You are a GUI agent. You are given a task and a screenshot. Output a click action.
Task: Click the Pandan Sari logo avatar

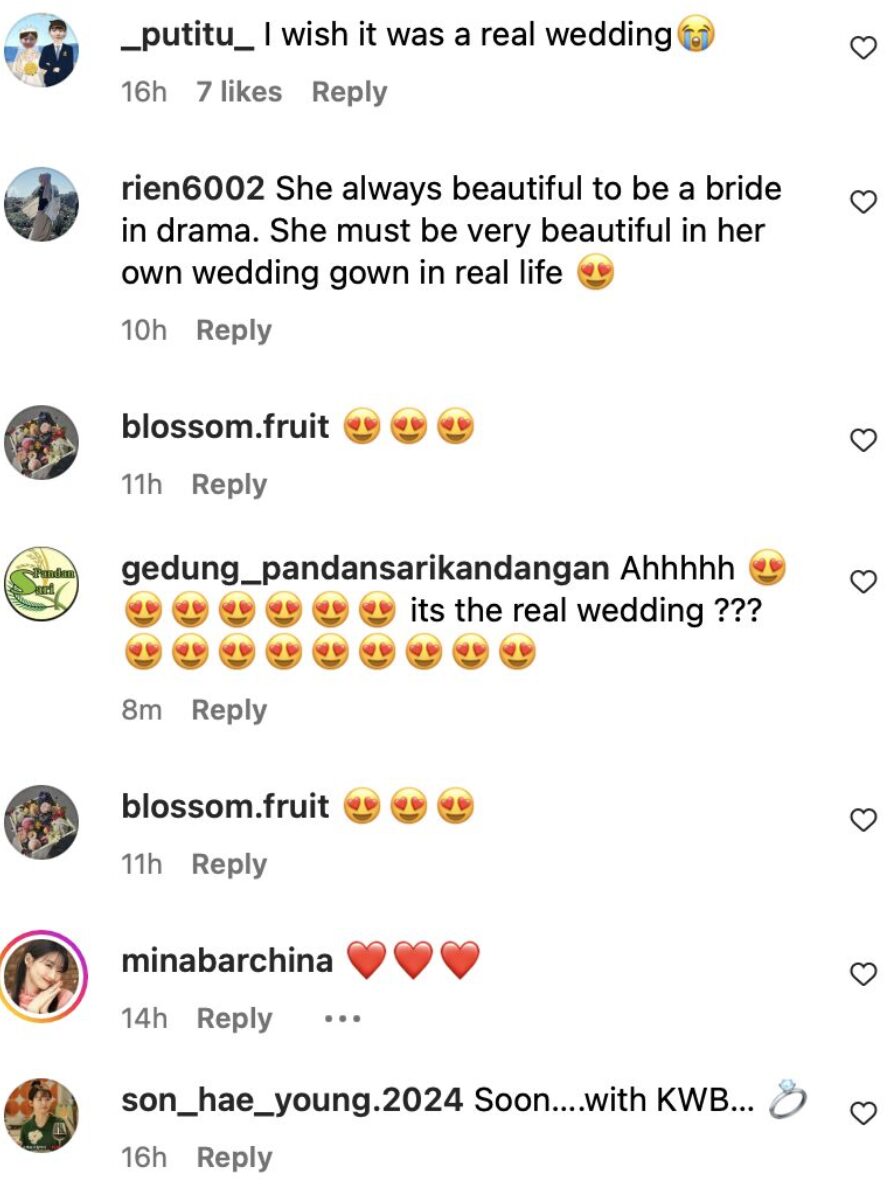coord(42,584)
